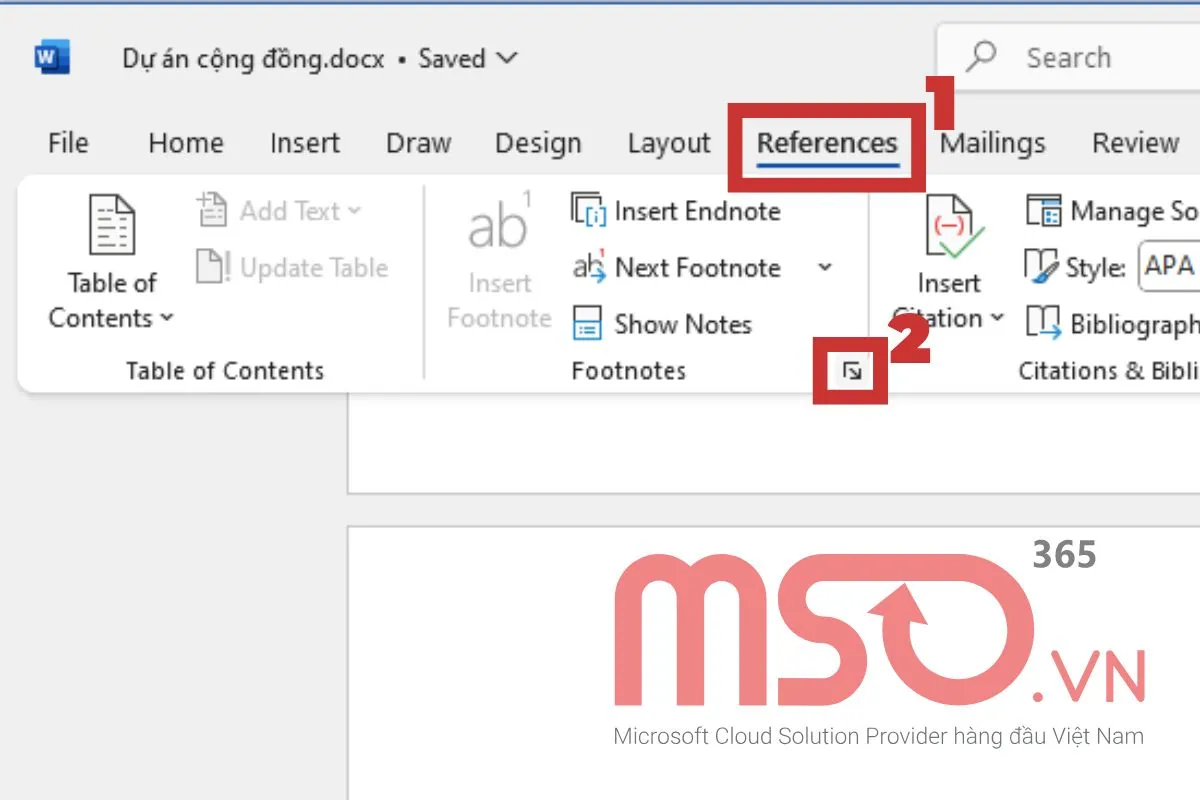Viewport: 1200px width, 800px height.
Task: Open the File menu
Action: click(68, 144)
